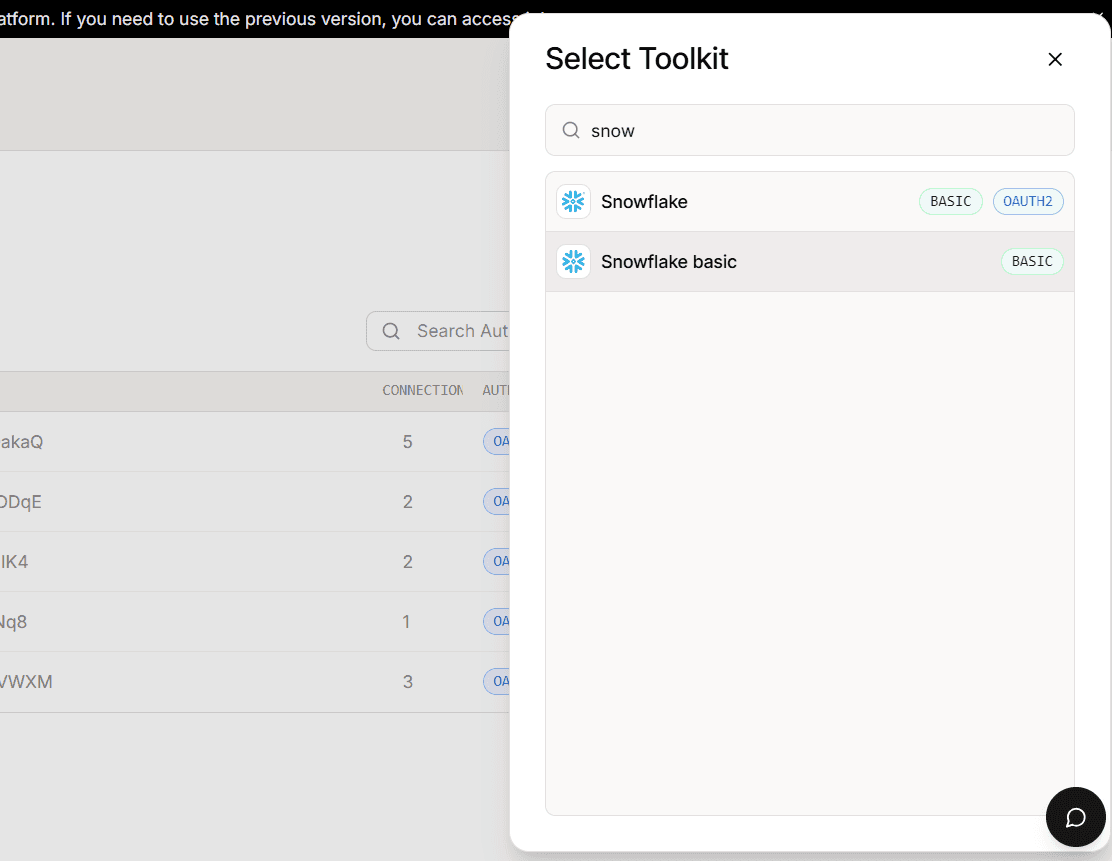Open the row ending in DDqE
The width and height of the screenshot is (1112, 861).
(255, 502)
